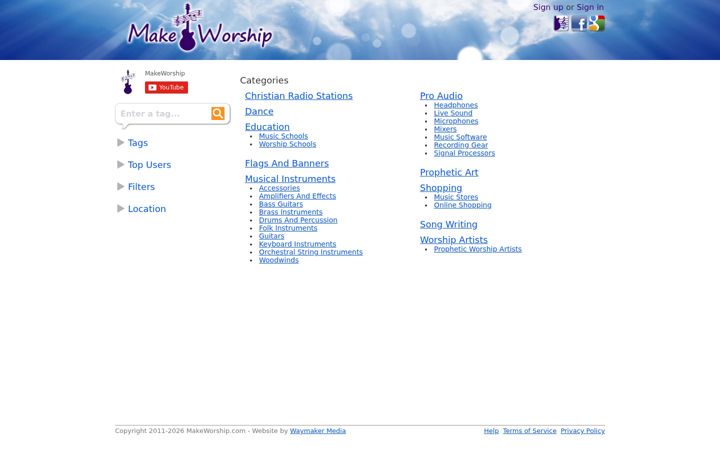Screen dimensions: 720x450
Task: Open the Song Writing category
Action: [x=449, y=225]
